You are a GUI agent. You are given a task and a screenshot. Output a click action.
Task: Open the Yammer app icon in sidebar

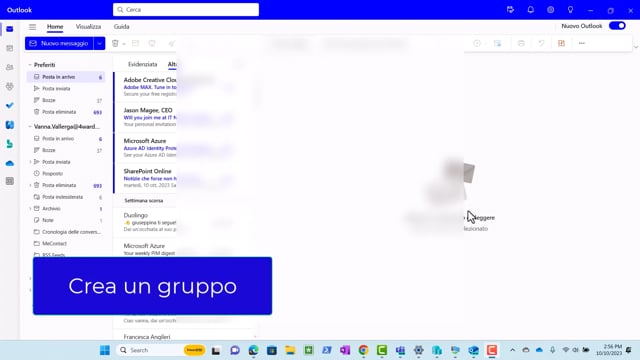coord(10,124)
